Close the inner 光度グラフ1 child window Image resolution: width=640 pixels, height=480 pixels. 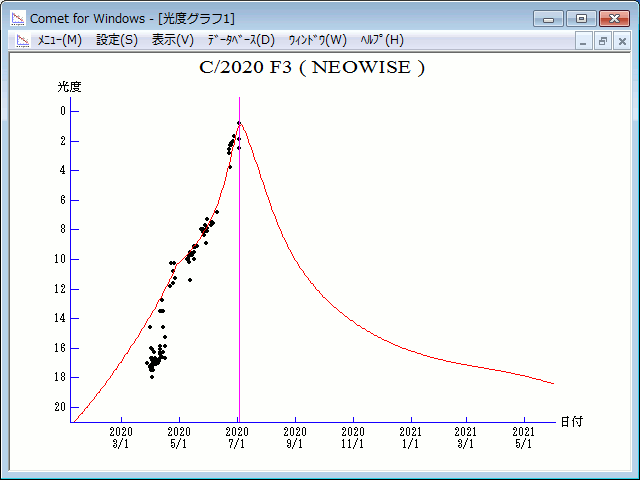click(622, 41)
